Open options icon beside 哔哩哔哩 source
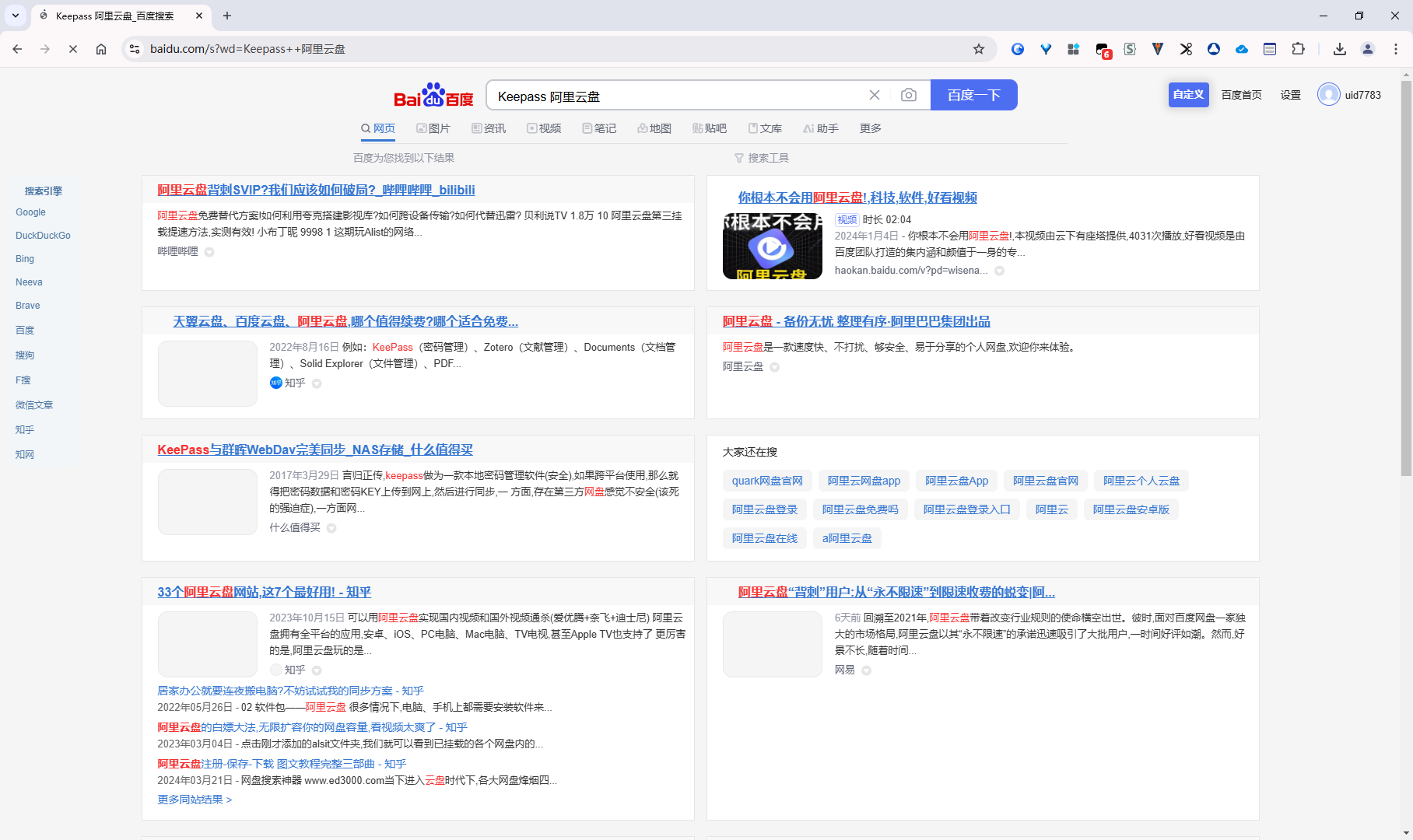This screenshot has height=840, width=1413. coord(209,252)
